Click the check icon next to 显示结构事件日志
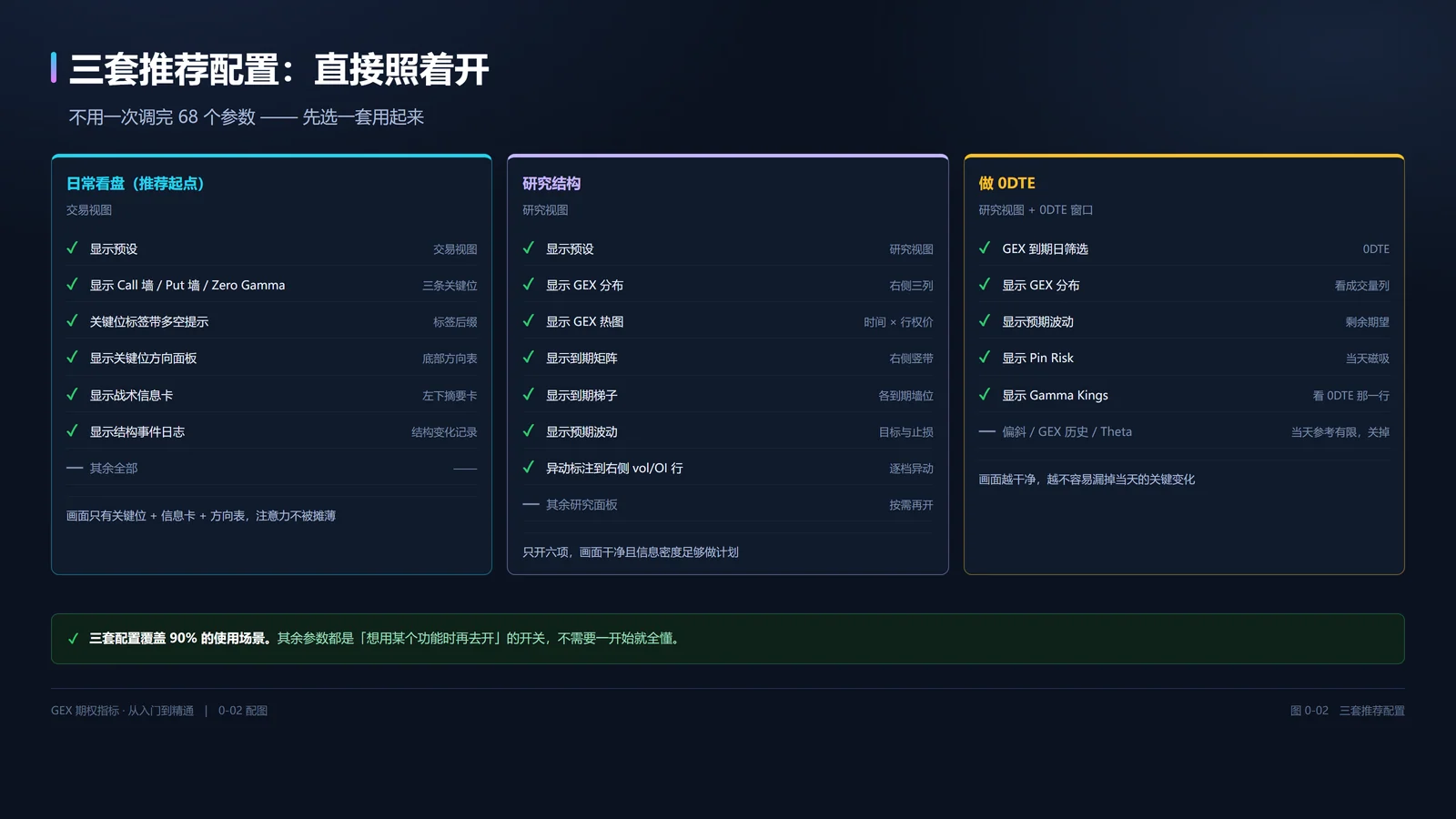Screen dimensions: 1456x819 [72, 431]
